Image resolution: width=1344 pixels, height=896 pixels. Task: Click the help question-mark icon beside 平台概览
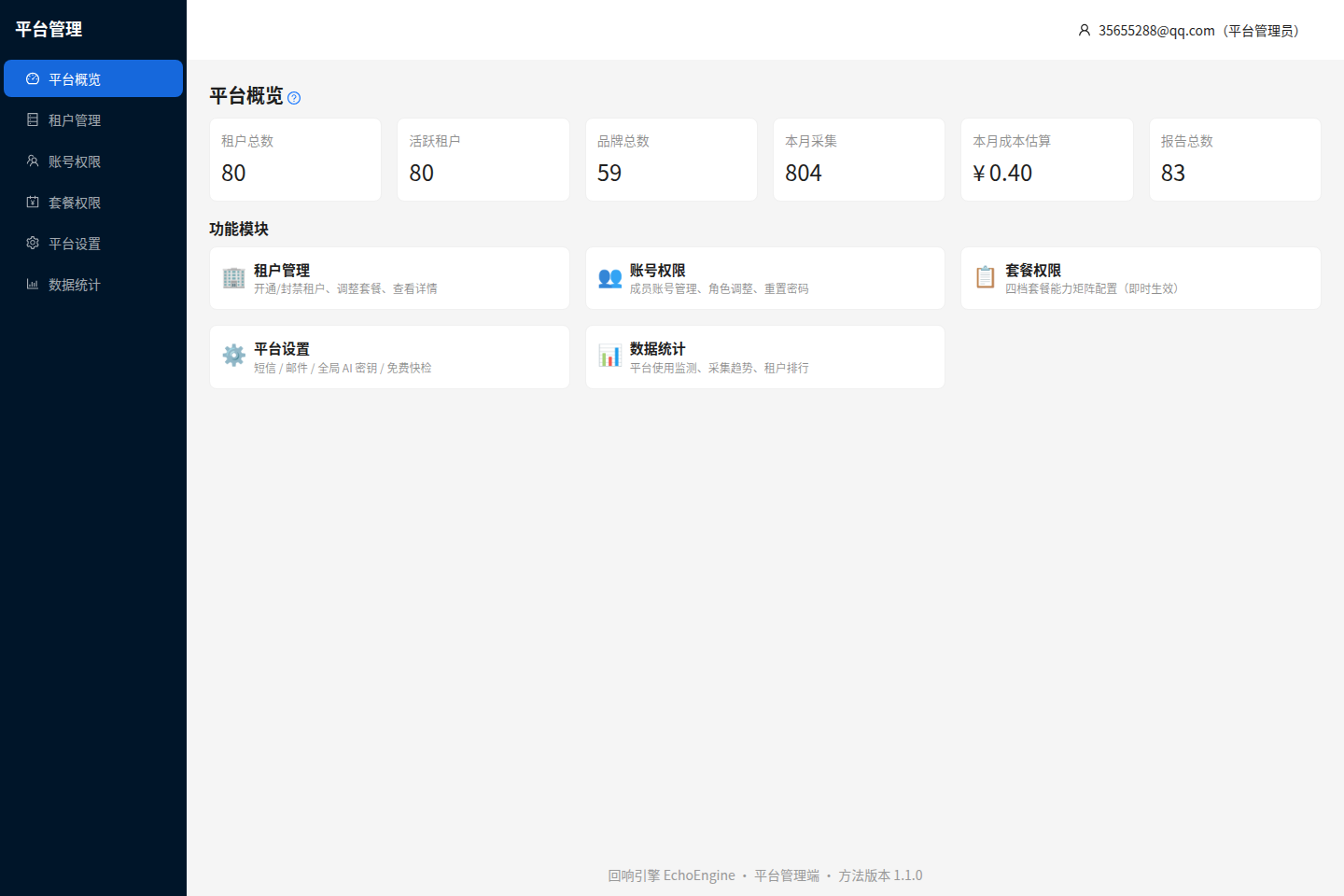294,98
